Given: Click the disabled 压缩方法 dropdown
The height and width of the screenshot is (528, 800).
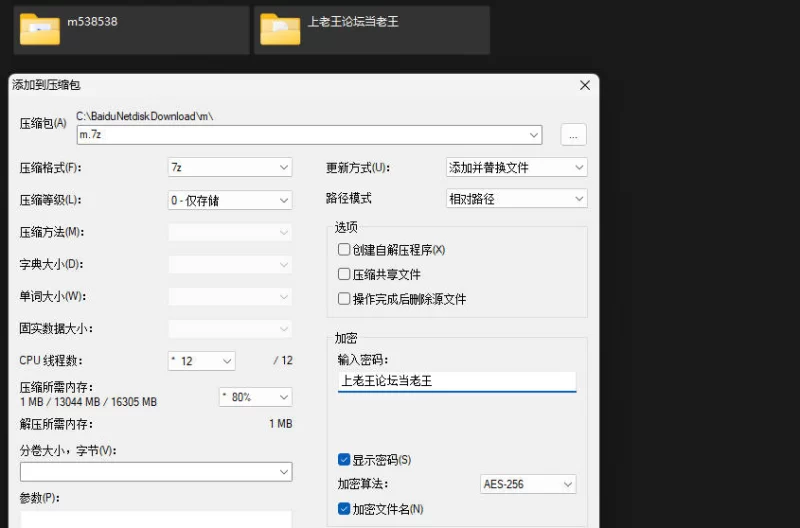Looking at the screenshot, I should point(230,233).
